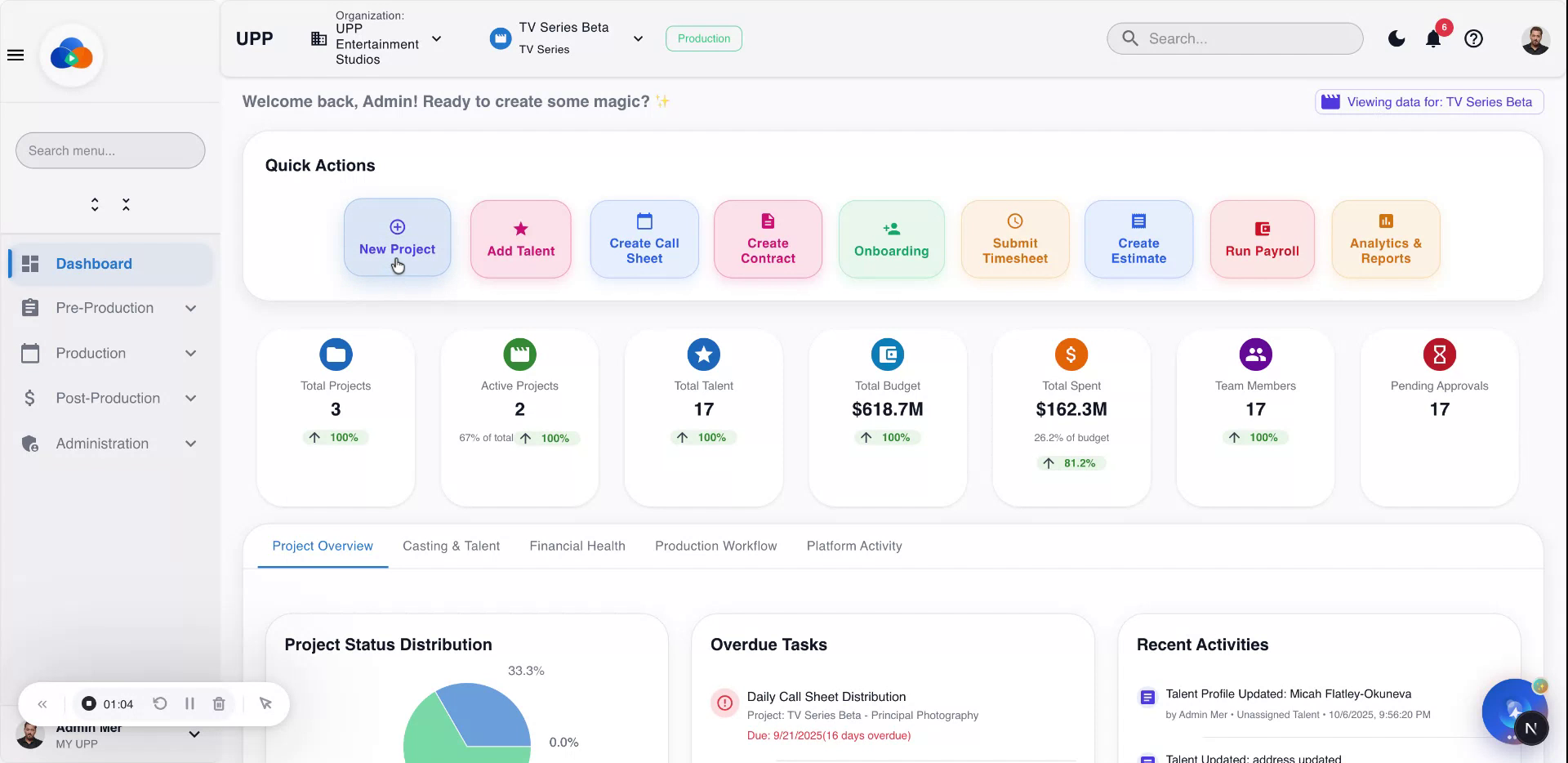Viewport: 1568px width, 763px height.
Task: Click the Search menu input field
Action: coord(110,150)
